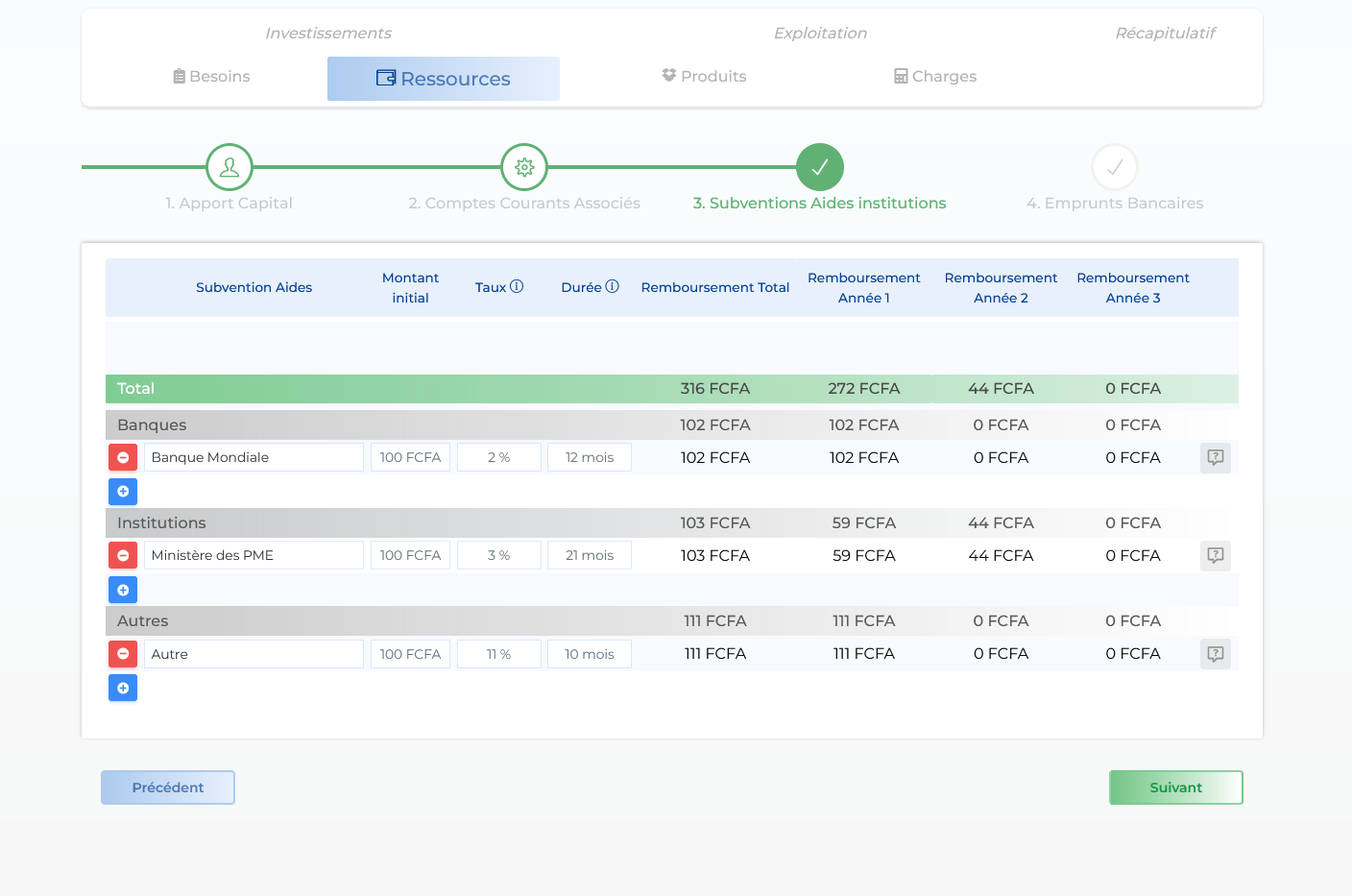Add a new row under Autres

(123, 688)
